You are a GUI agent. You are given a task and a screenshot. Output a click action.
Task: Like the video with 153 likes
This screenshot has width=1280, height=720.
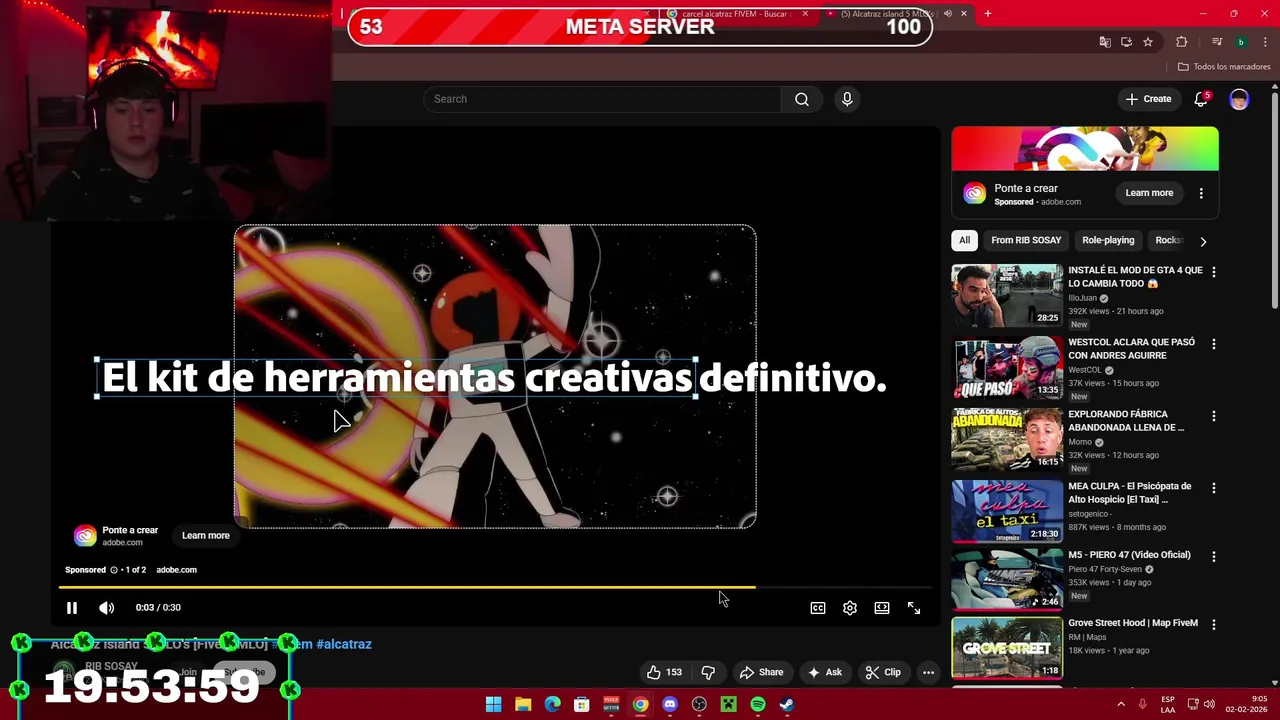(x=664, y=672)
